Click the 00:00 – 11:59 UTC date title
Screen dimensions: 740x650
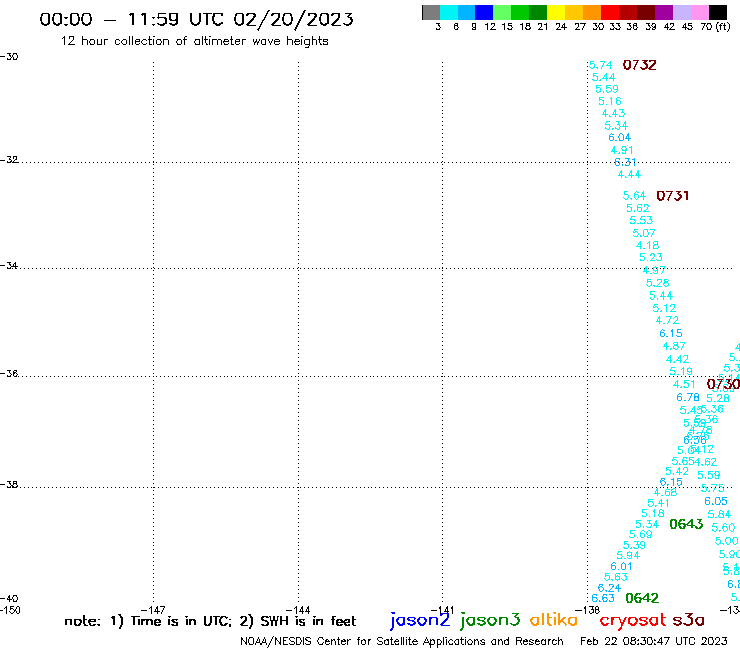coord(196,19)
